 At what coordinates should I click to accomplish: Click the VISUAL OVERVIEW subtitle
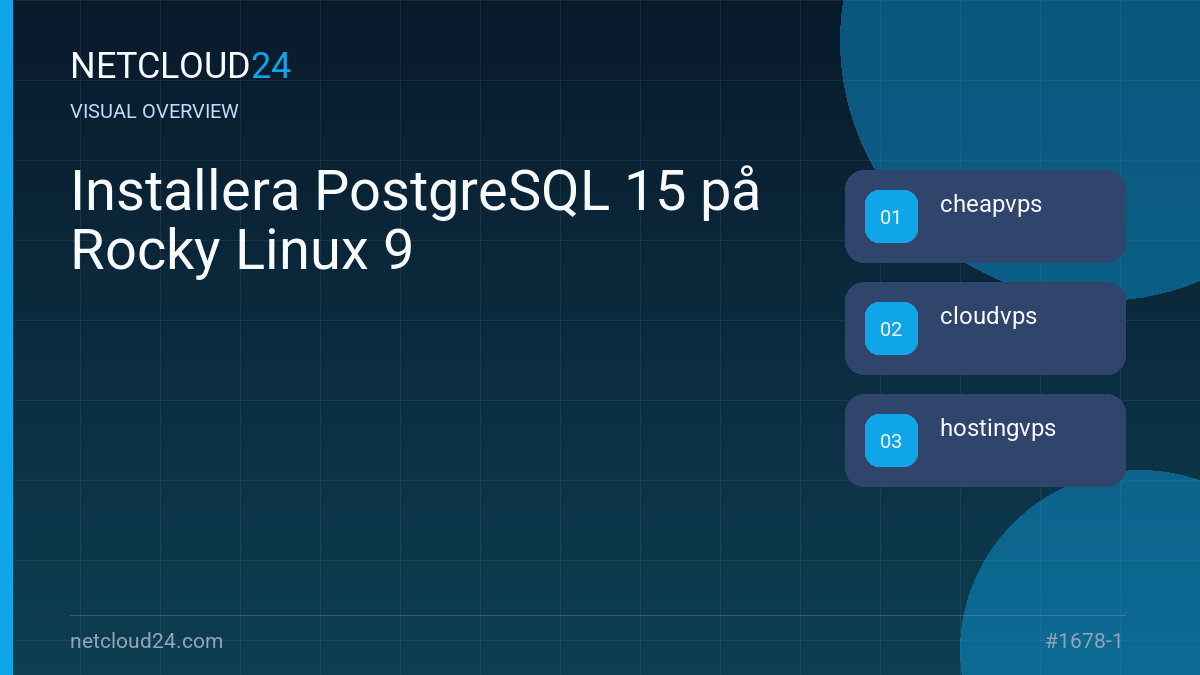click(x=155, y=111)
